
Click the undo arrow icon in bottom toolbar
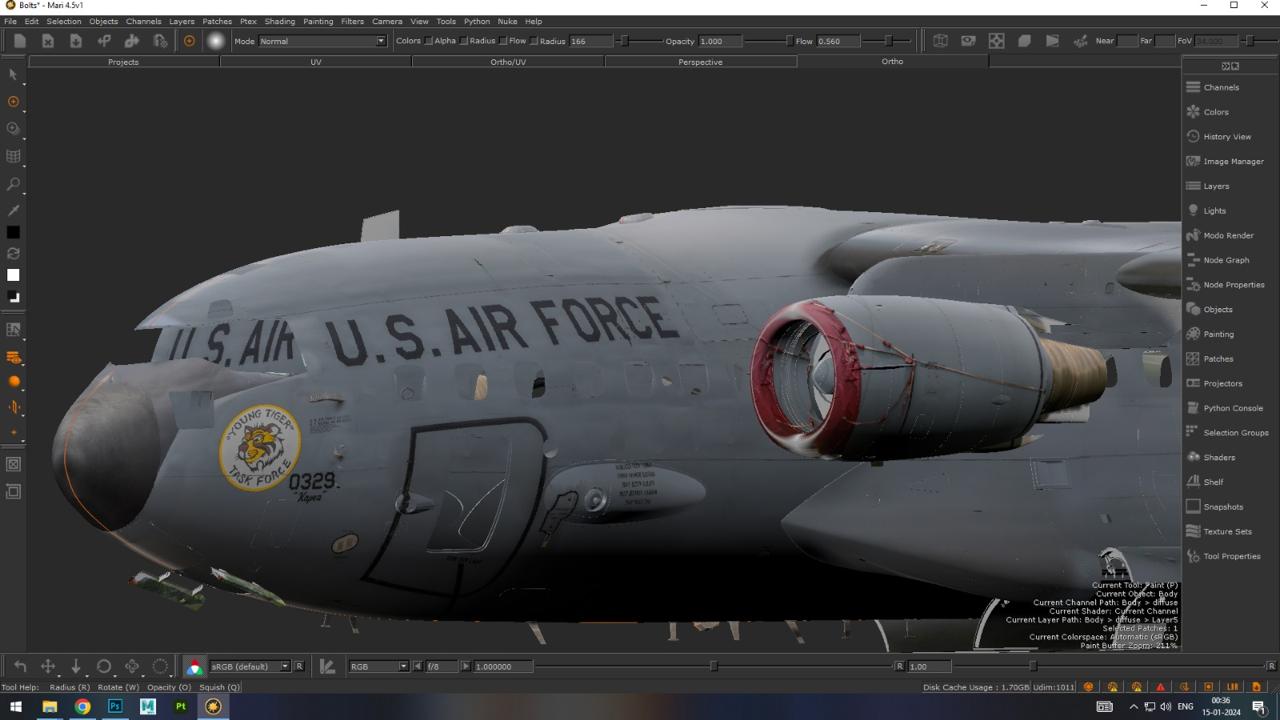[20, 666]
